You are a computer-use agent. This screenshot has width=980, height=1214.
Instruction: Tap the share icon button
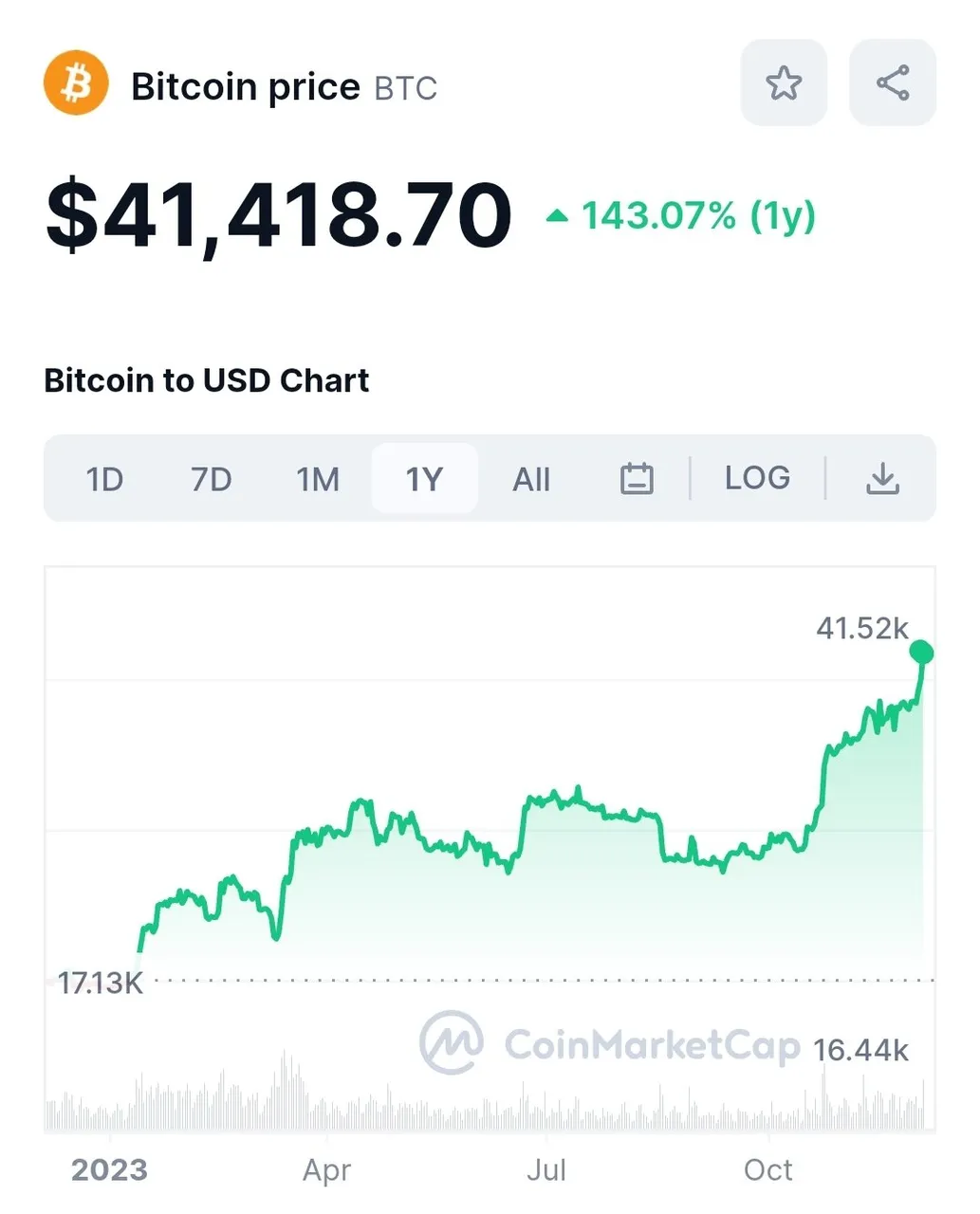(x=893, y=83)
